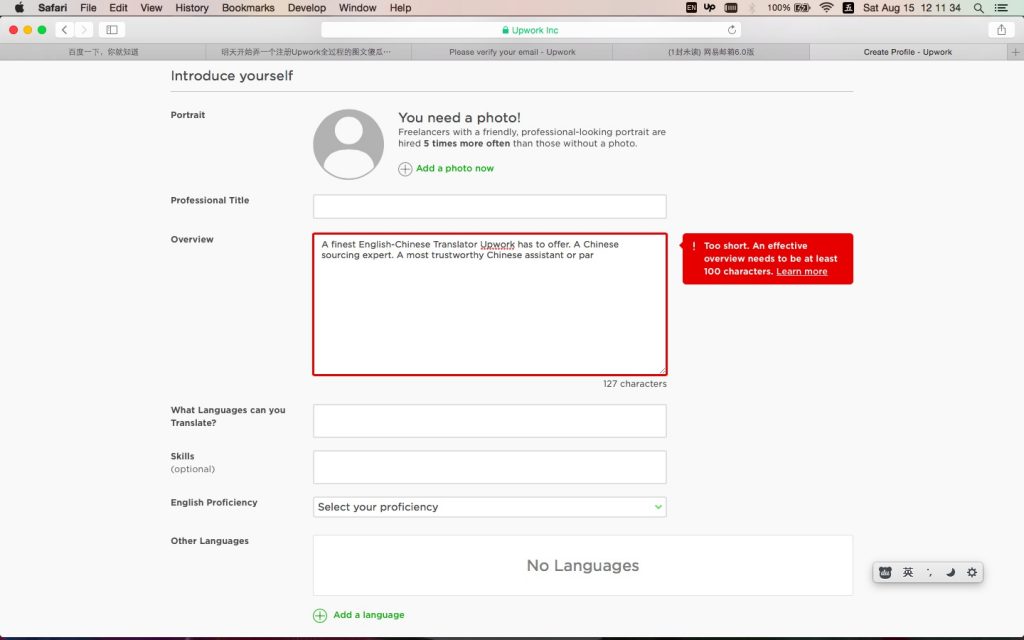
Task: Open the Apple menu
Action: [19, 8]
